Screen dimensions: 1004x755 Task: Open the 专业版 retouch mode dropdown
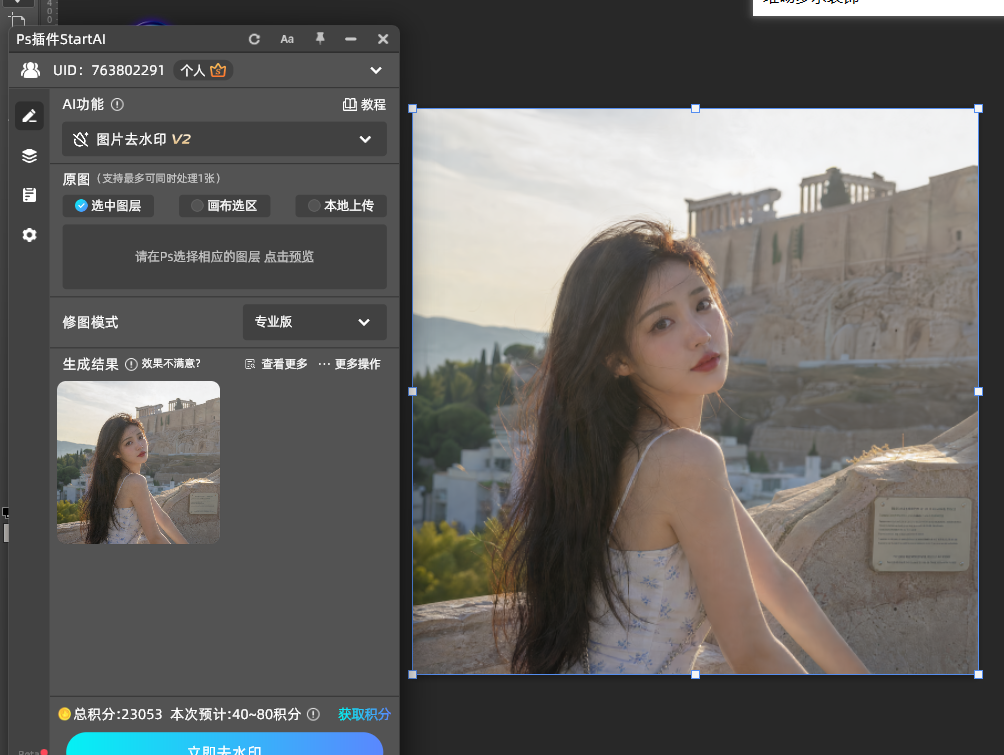pyautogui.click(x=314, y=322)
